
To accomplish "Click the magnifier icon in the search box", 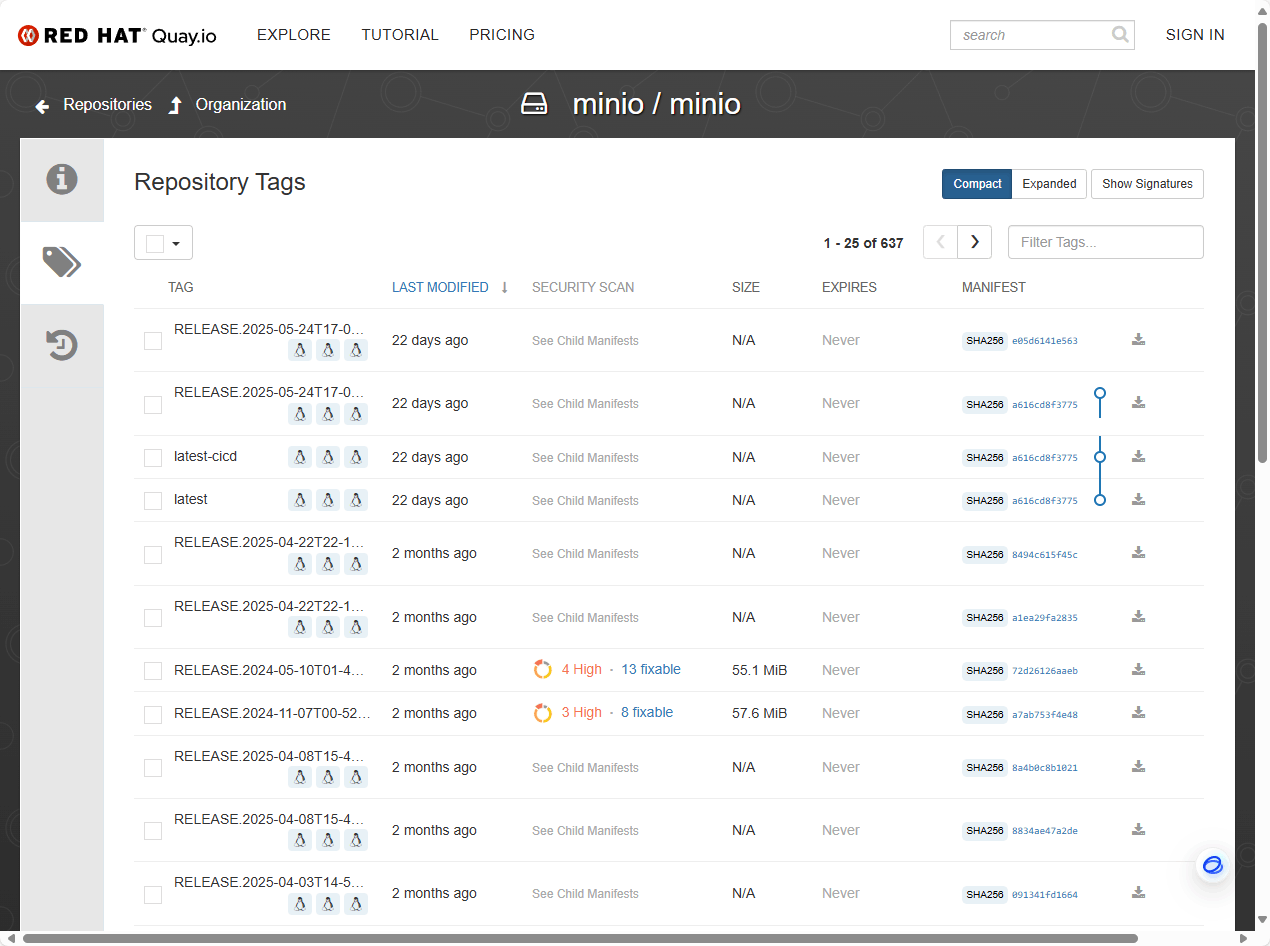I will (1120, 35).
